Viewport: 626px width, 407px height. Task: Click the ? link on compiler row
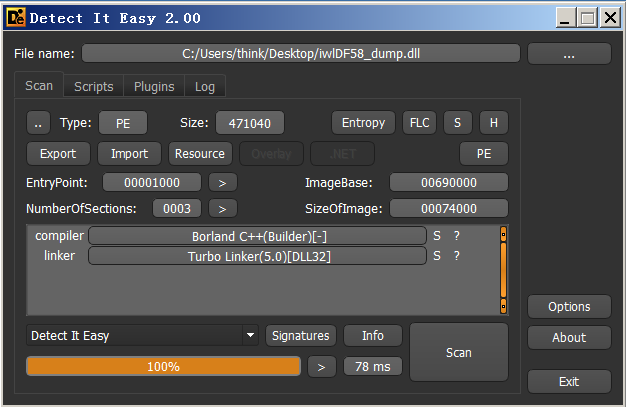[457, 236]
